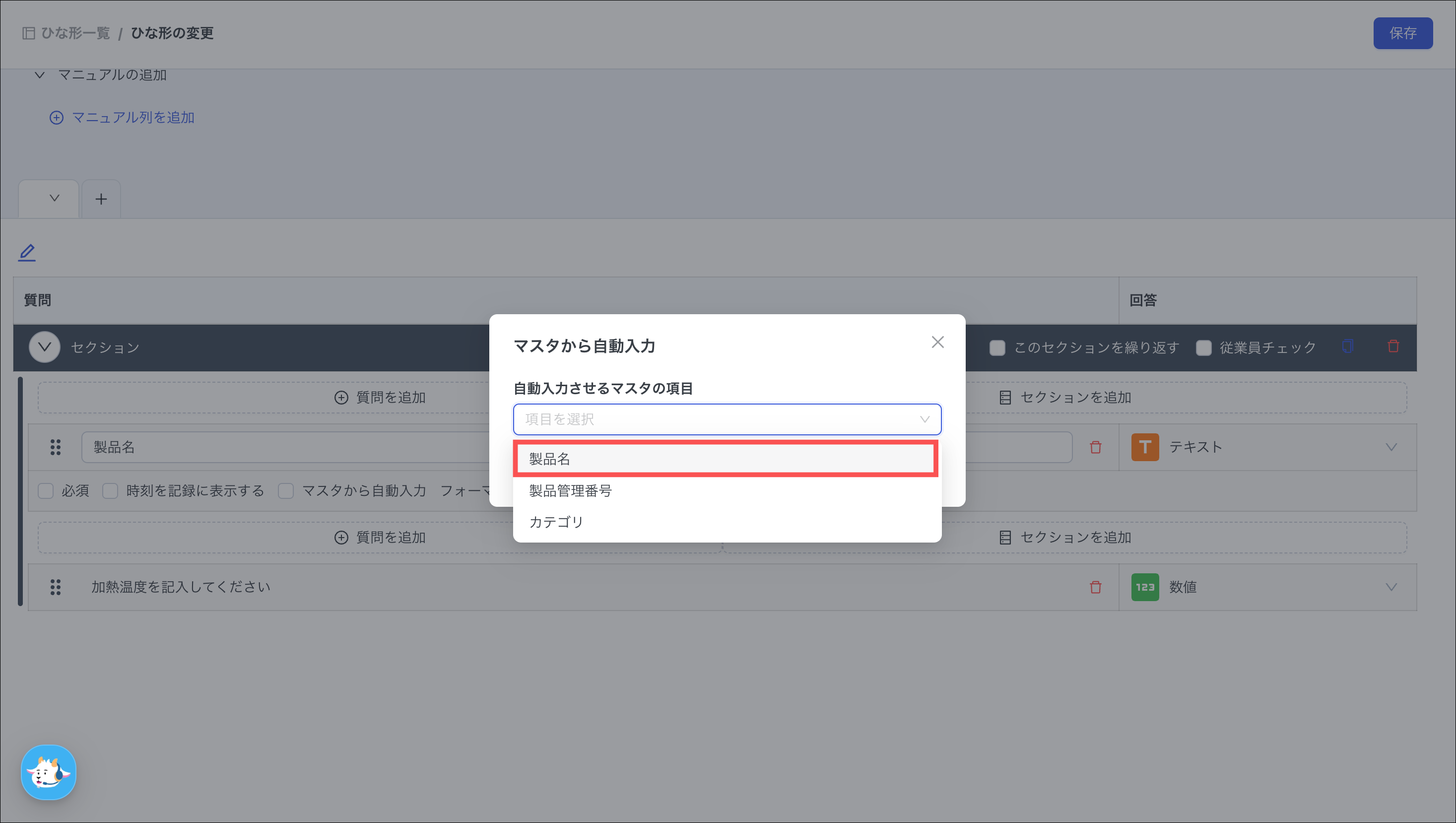Select 製品管理番号 from the list
Image resolution: width=1456 pixels, height=823 pixels.
570,490
